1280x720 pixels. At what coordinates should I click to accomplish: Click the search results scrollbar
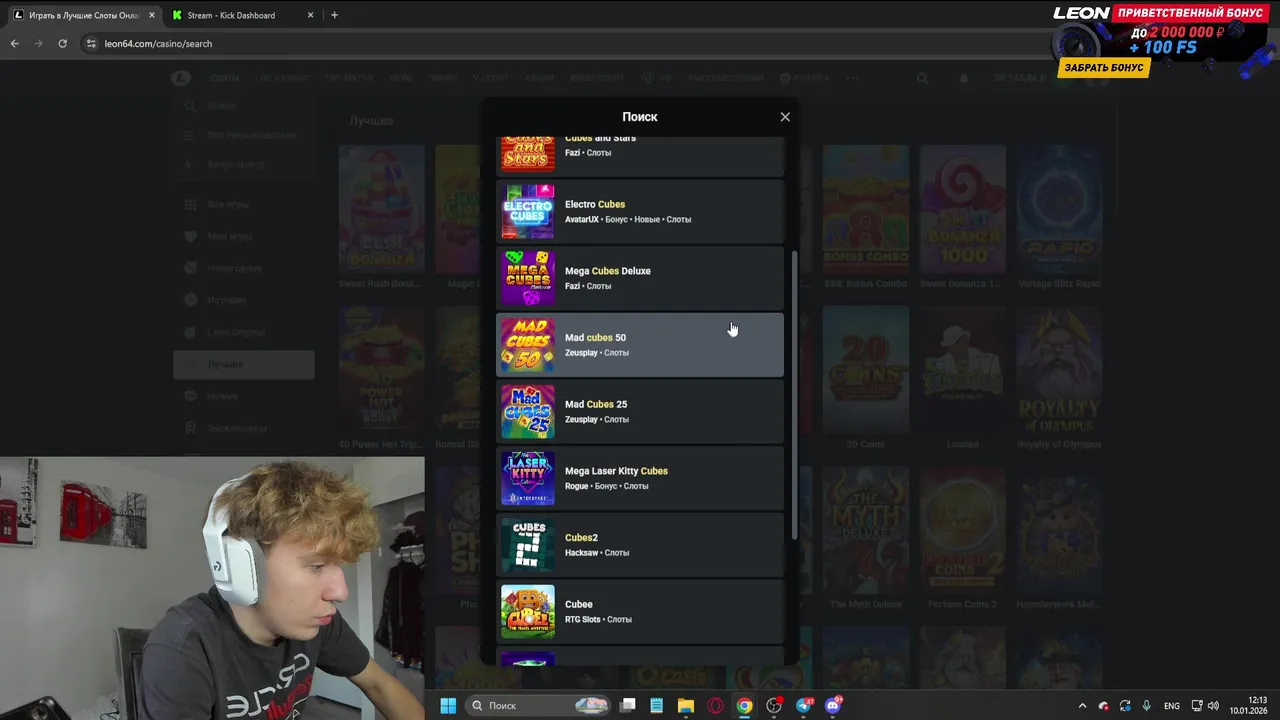point(795,395)
